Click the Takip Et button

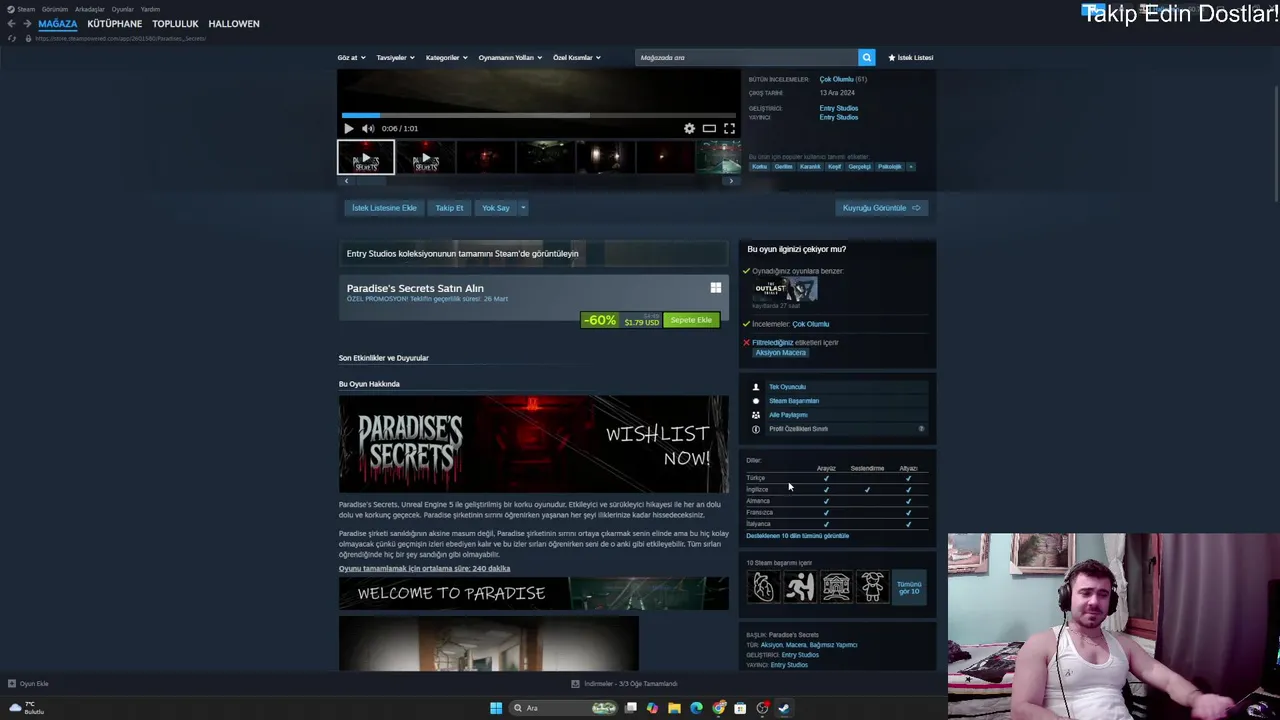click(449, 208)
